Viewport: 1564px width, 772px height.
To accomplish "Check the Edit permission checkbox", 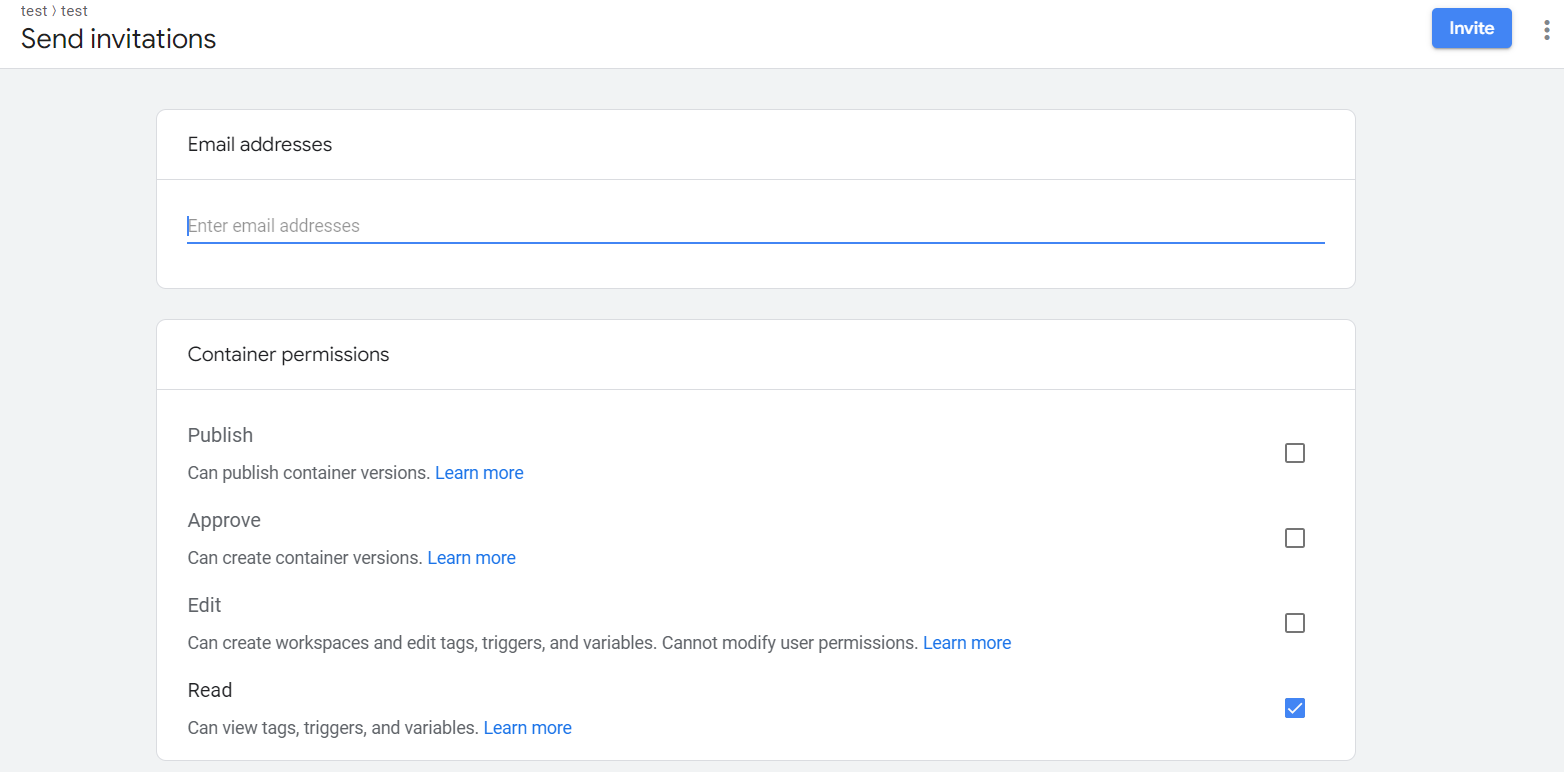I will pos(1295,623).
